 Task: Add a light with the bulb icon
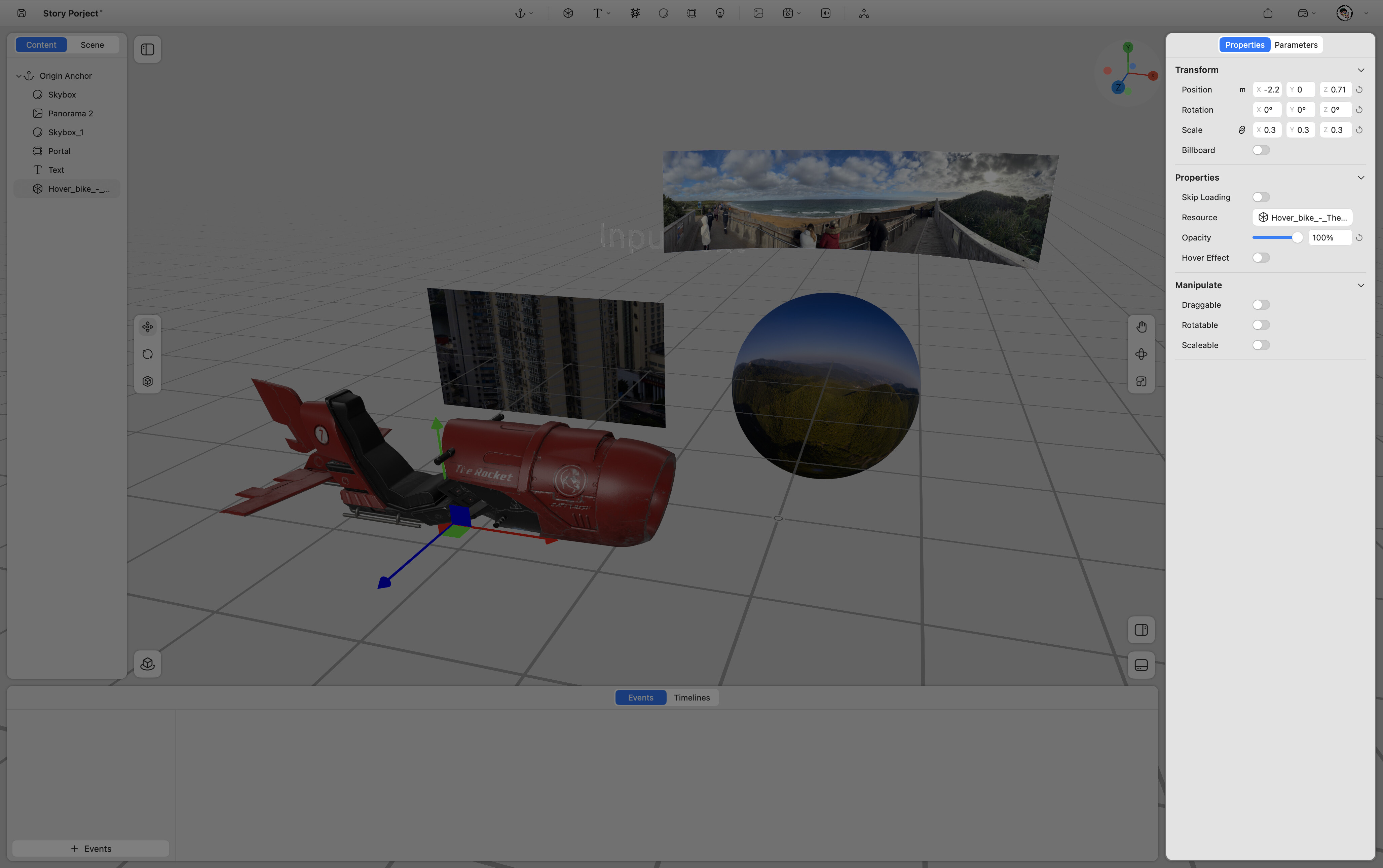pyautogui.click(x=720, y=13)
